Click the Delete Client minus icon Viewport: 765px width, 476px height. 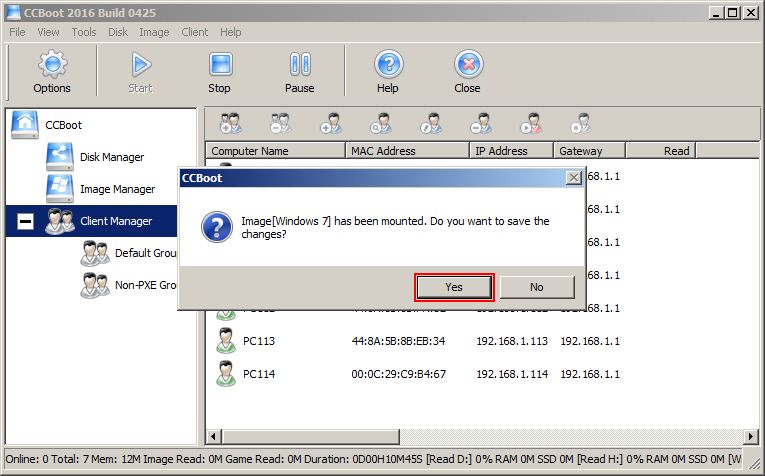point(481,123)
